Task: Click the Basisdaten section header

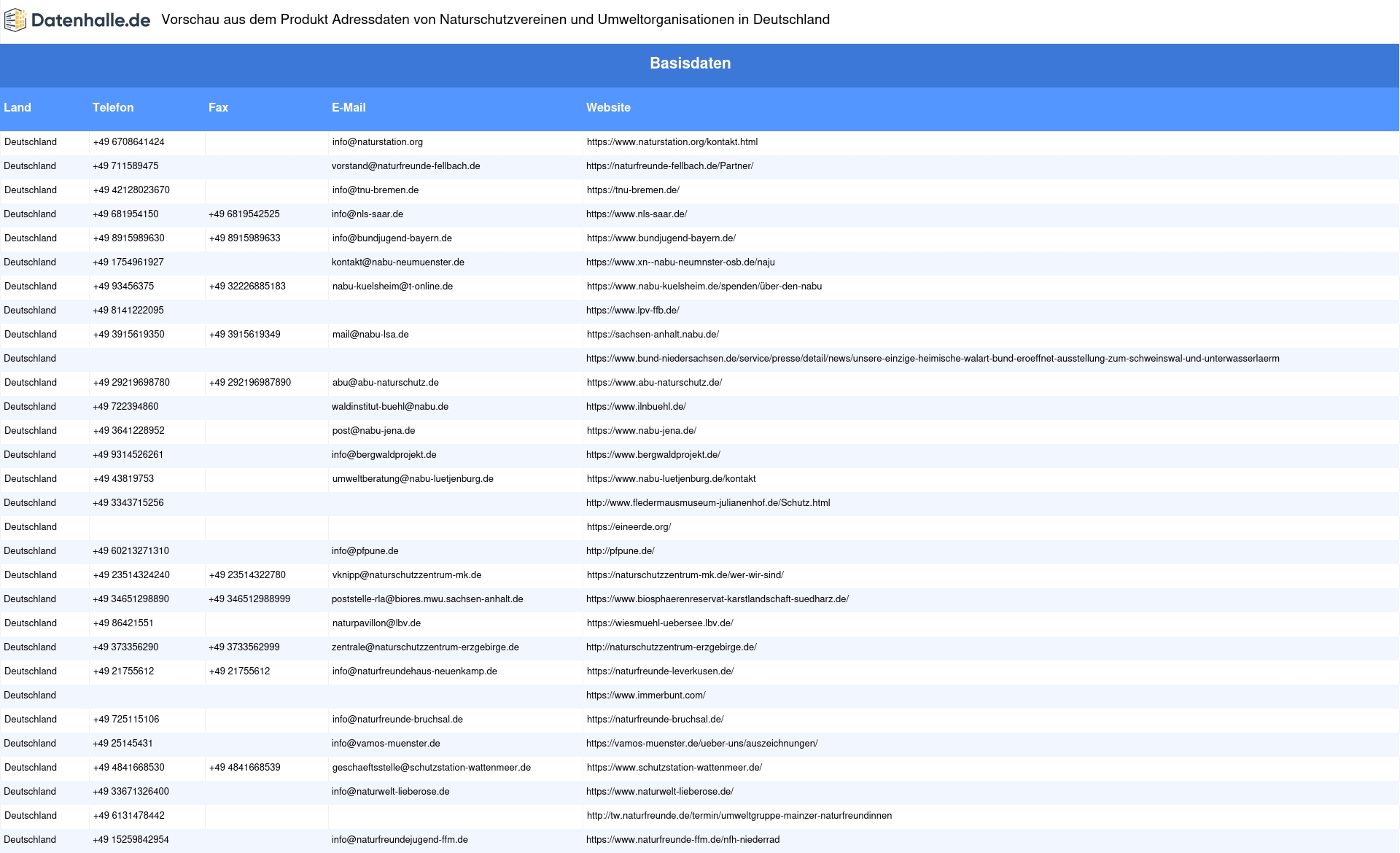Action: click(691, 63)
